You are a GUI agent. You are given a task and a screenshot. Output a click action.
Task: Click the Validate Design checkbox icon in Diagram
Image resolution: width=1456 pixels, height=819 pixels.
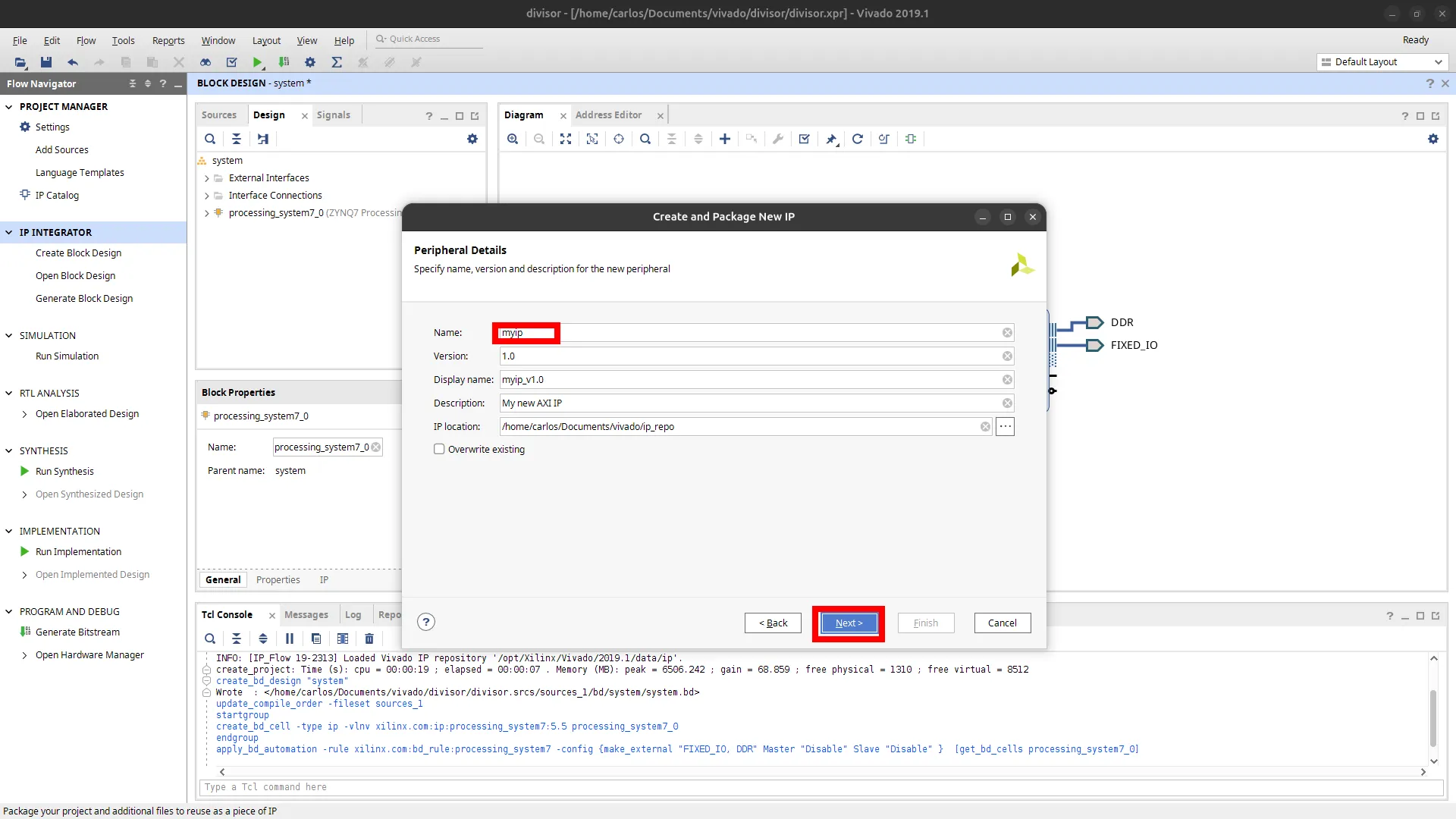pos(805,139)
